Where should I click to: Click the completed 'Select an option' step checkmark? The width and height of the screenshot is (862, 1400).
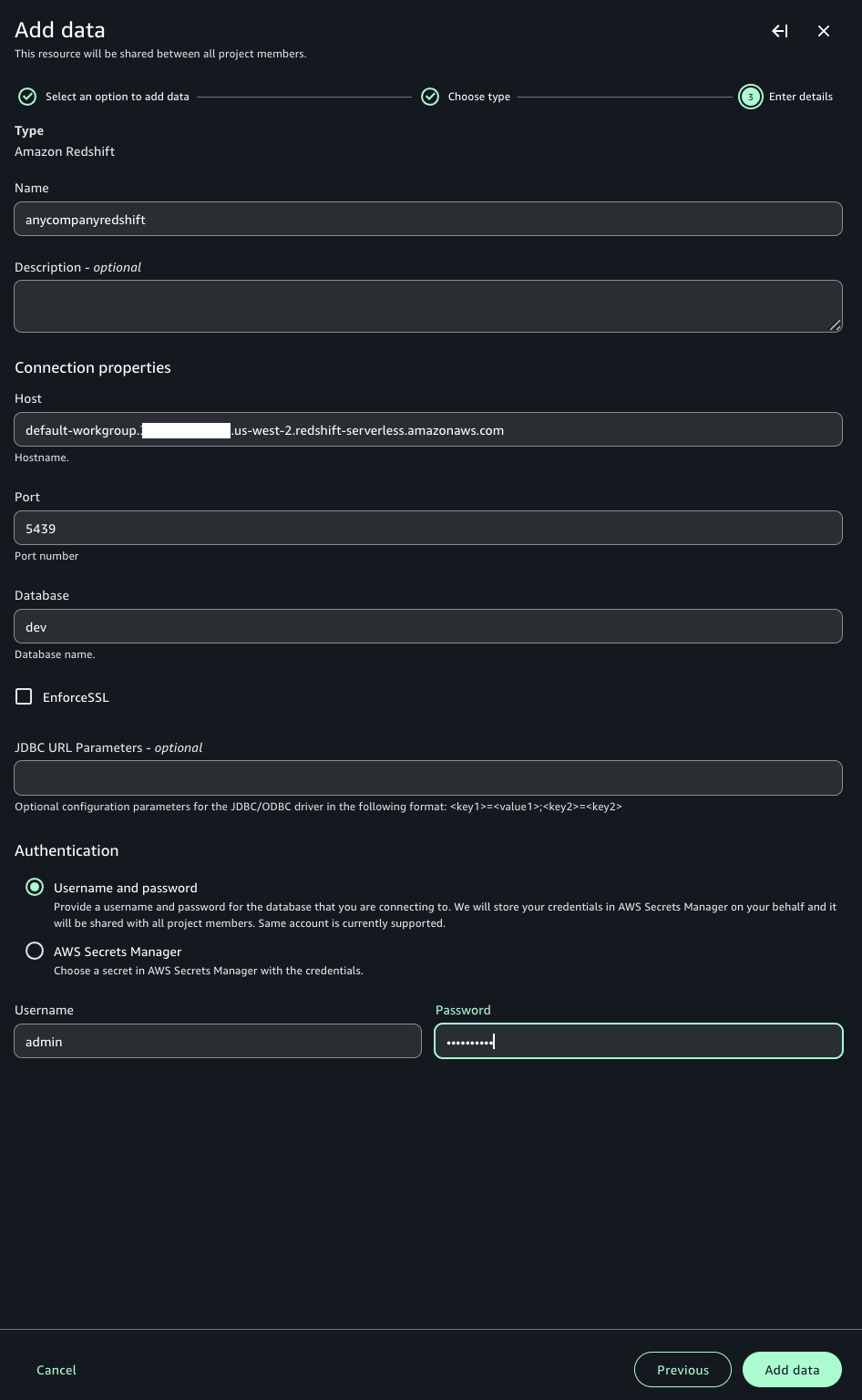27,97
